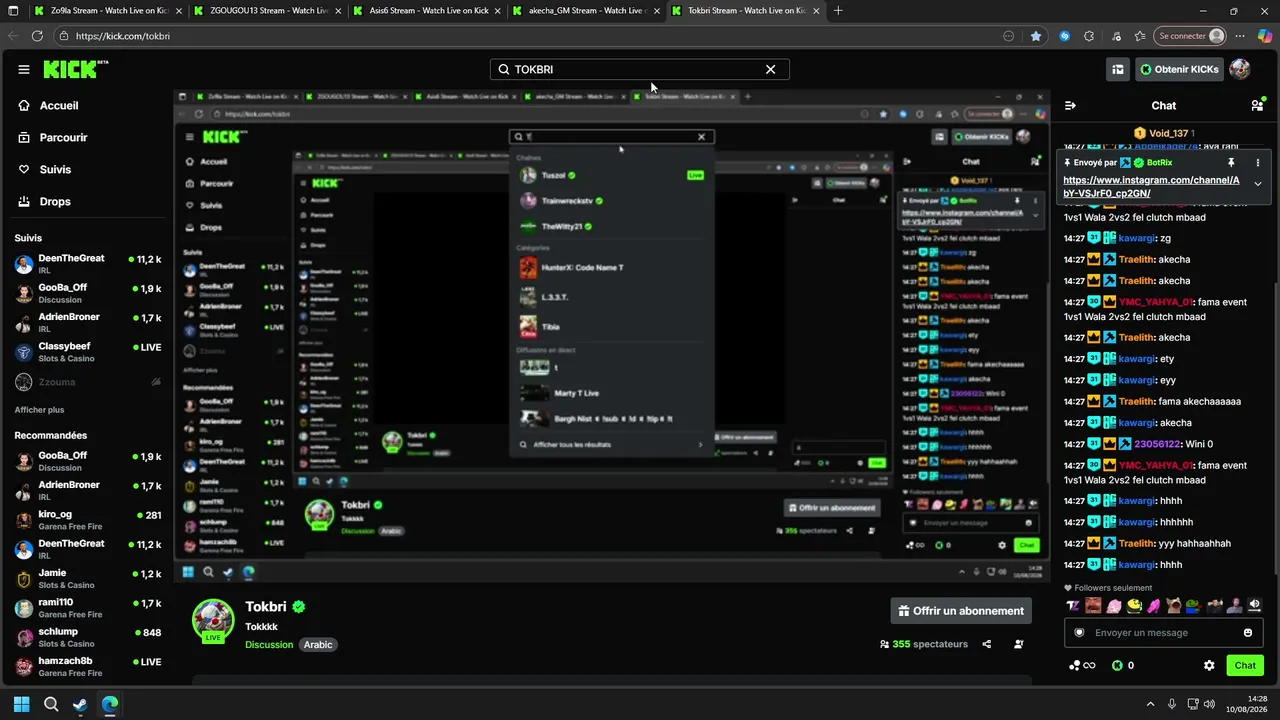1280x720 pixels.
Task: Open the Edge Copilot icon
Action: (x=1265, y=36)
